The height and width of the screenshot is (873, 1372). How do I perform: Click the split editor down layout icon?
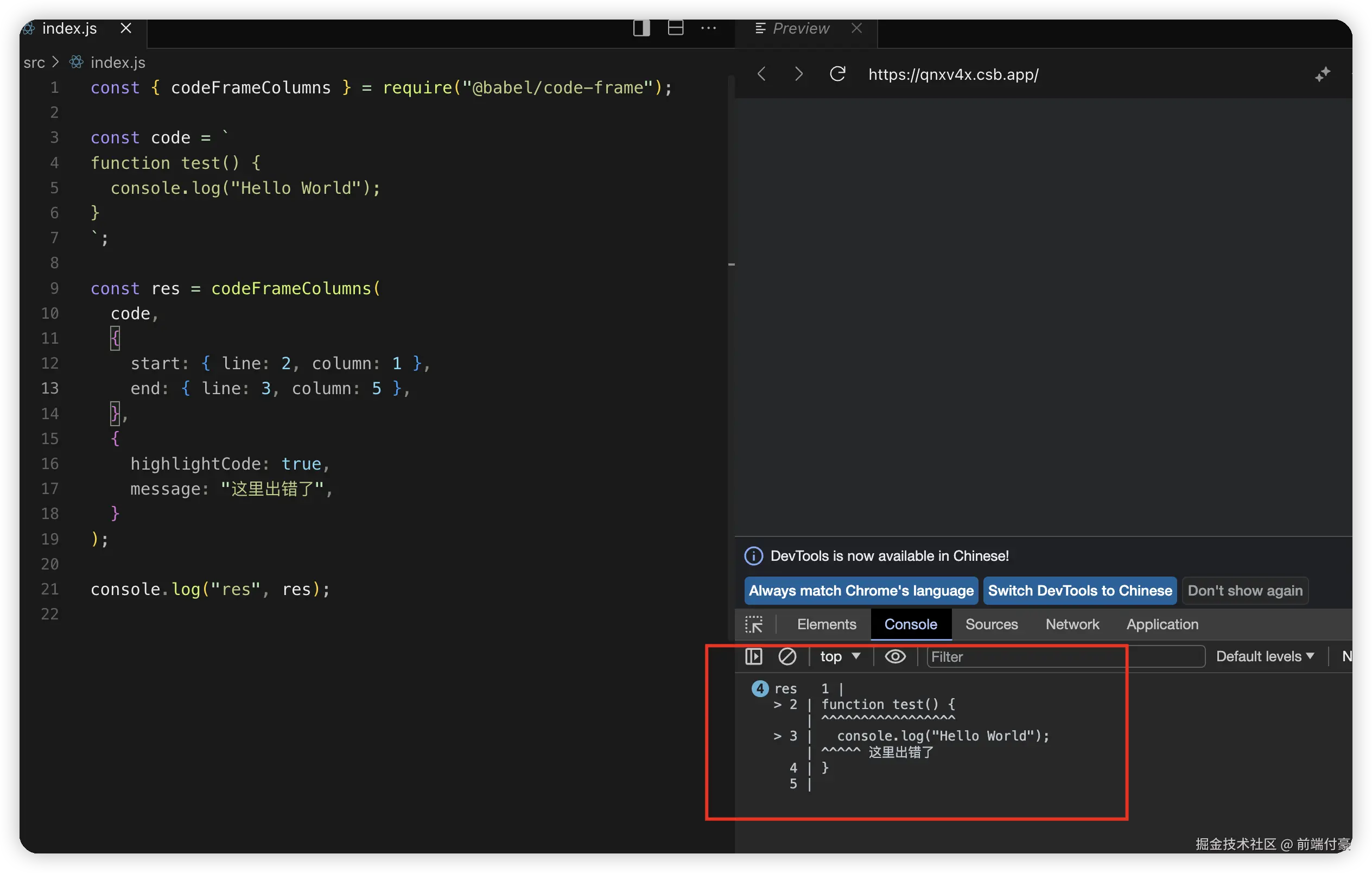point(675,28)
